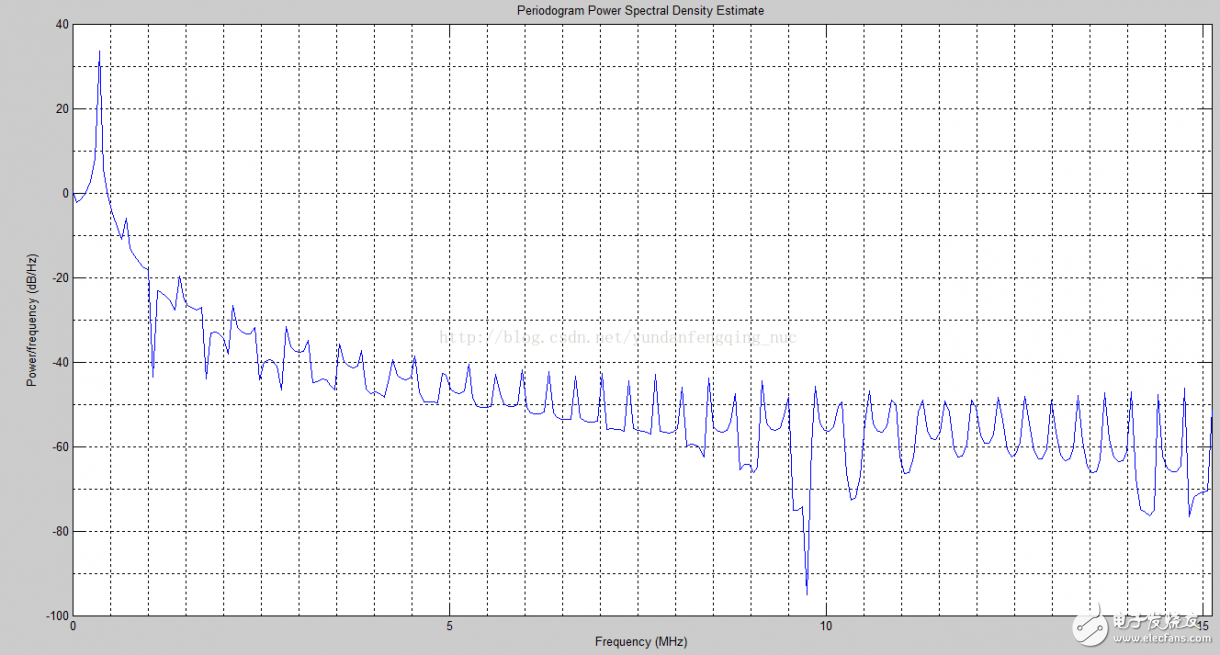The width and height of the screenshot is (1220, 655).
Task: Open the CSDN blog watermark URL
Action: click(620, 338)
